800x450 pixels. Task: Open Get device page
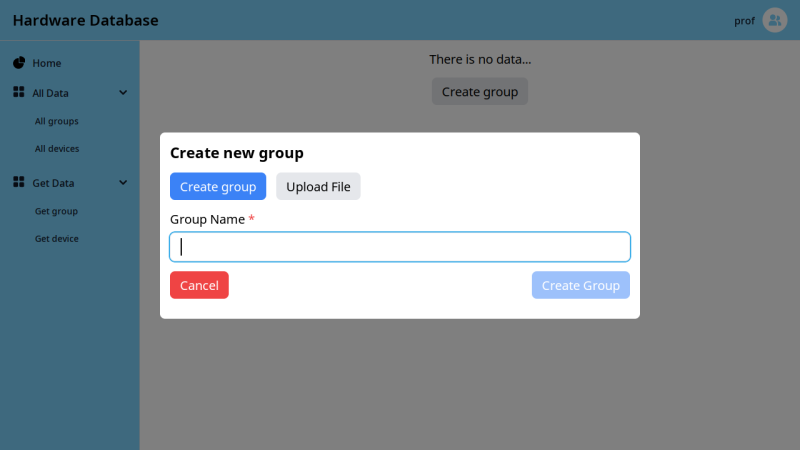click(57, 238)
